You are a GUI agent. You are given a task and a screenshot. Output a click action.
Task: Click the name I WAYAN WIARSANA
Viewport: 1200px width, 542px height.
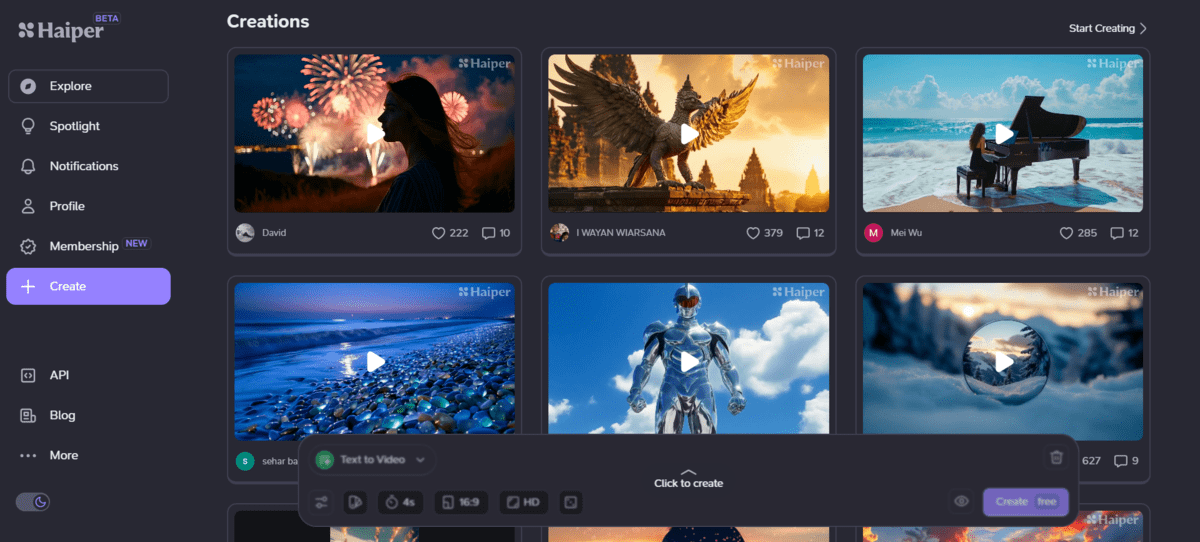click(x=621, y=233)
